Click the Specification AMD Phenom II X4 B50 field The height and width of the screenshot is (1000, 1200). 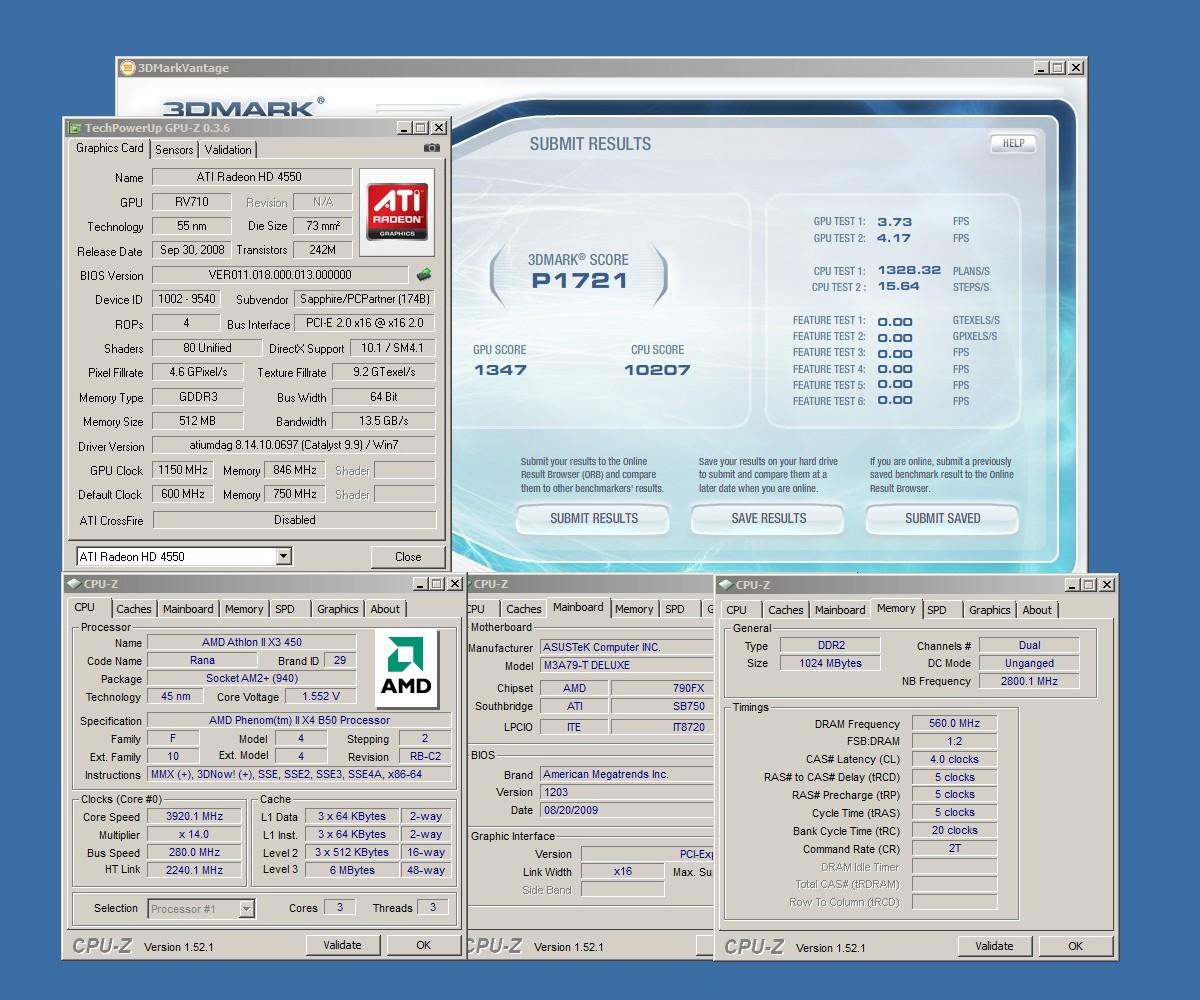pos(299,720)
